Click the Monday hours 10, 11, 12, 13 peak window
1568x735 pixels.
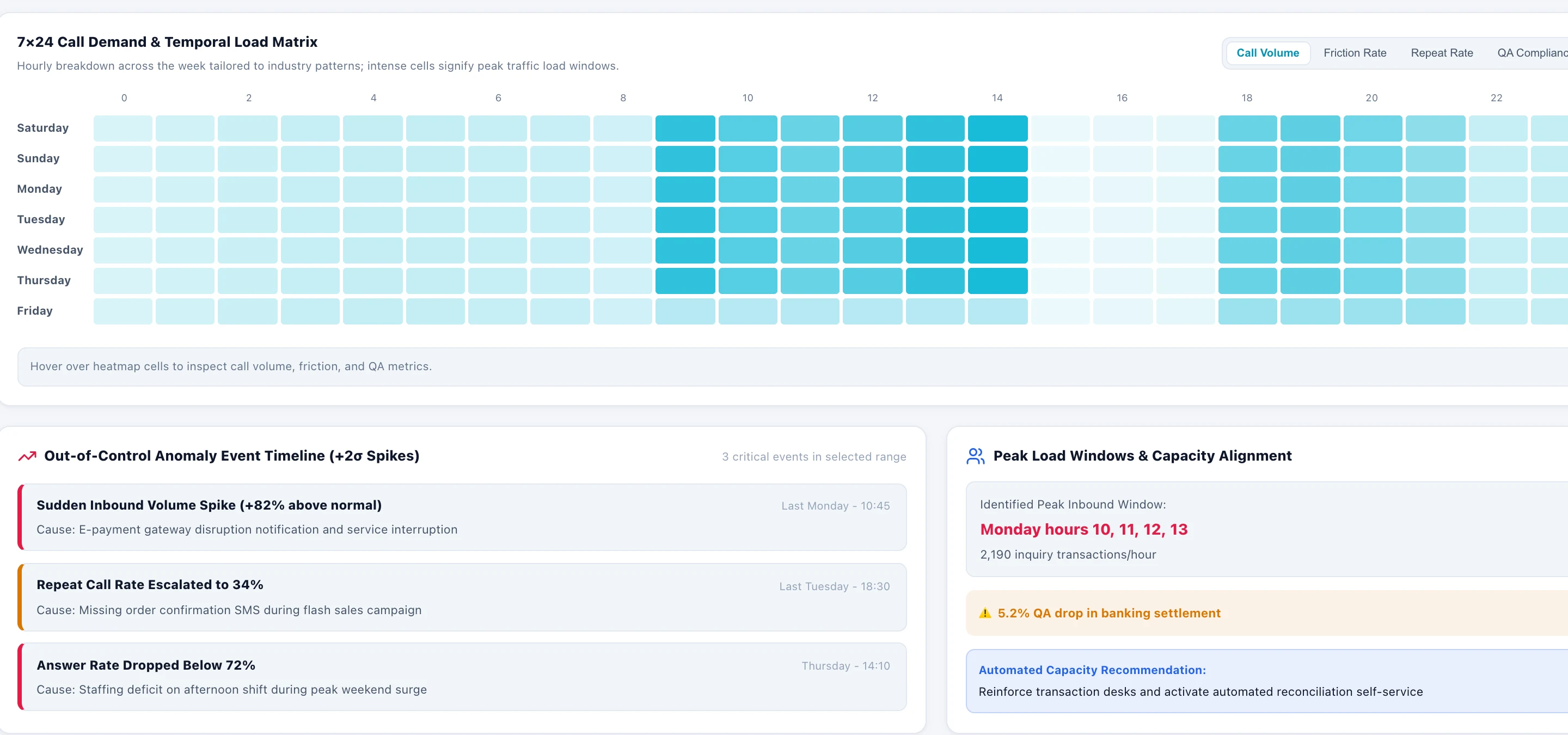[1083, 529]
